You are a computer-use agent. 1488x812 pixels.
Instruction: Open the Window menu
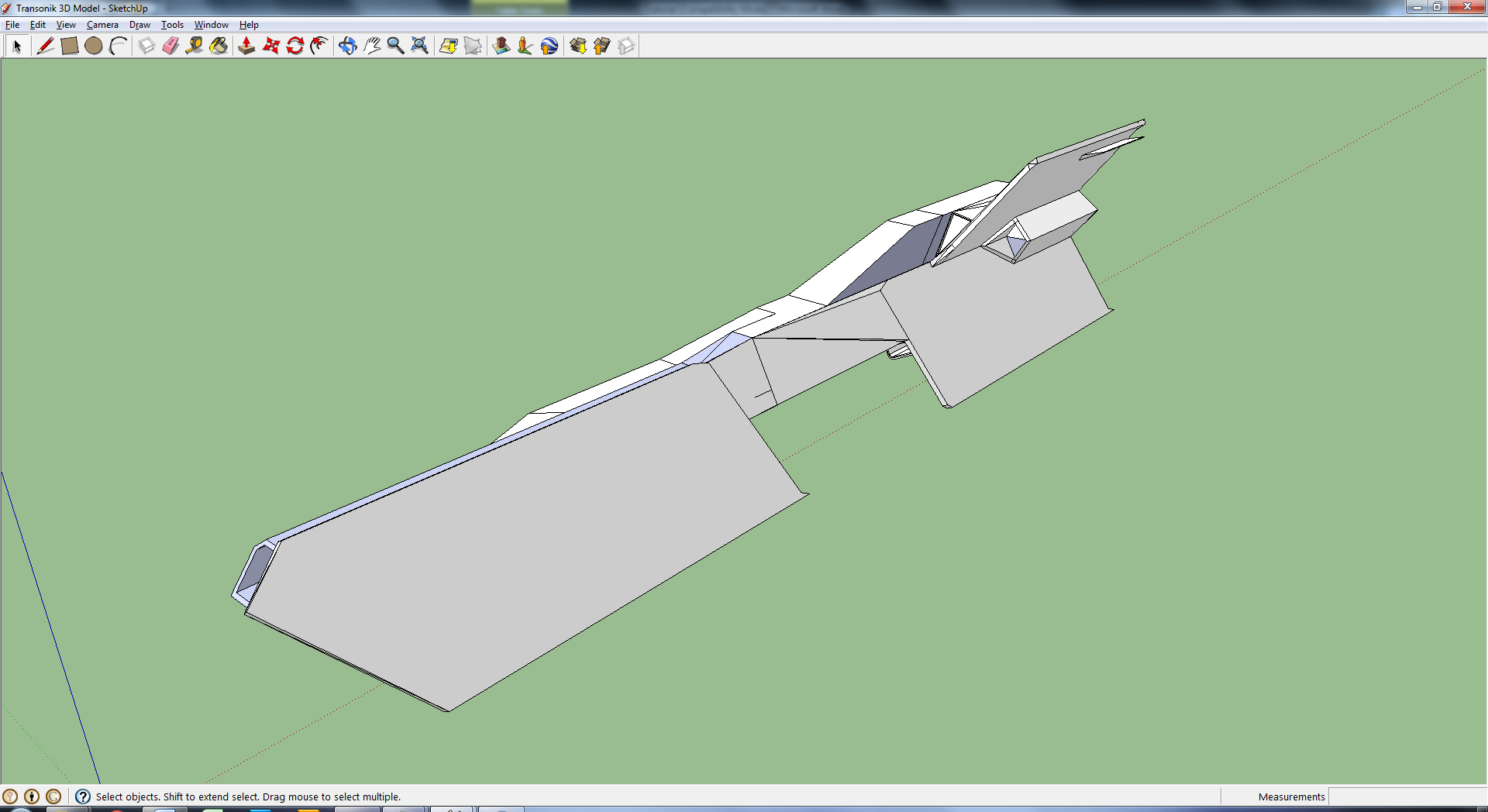point(211,25)
